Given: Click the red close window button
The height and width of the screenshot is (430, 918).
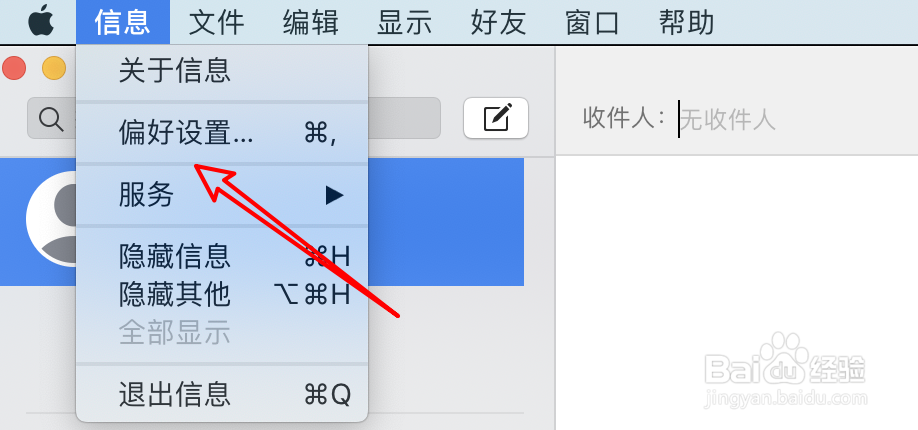Looking at the screenshot, I should point(13,69).
